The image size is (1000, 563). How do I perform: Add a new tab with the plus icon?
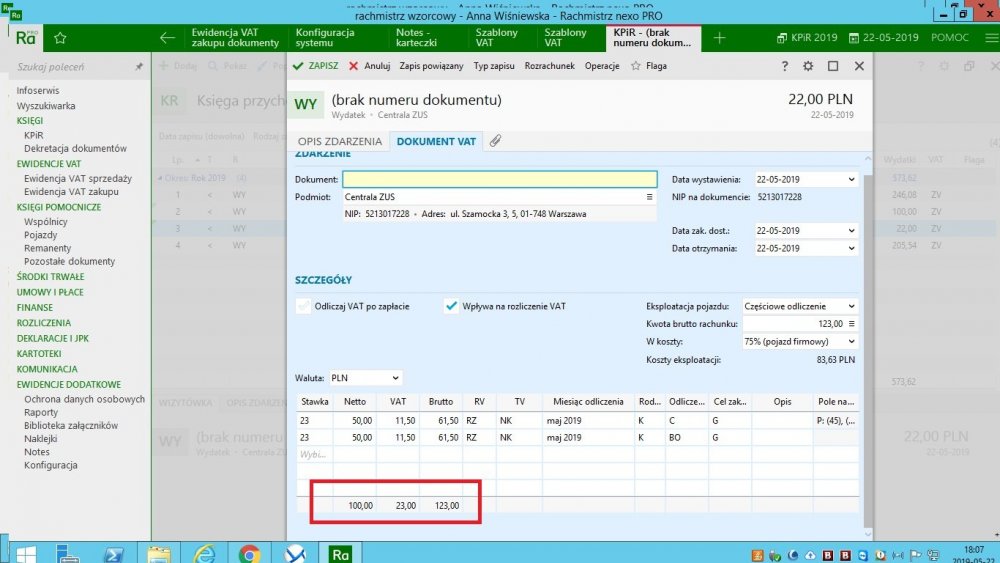pos(719,38)
